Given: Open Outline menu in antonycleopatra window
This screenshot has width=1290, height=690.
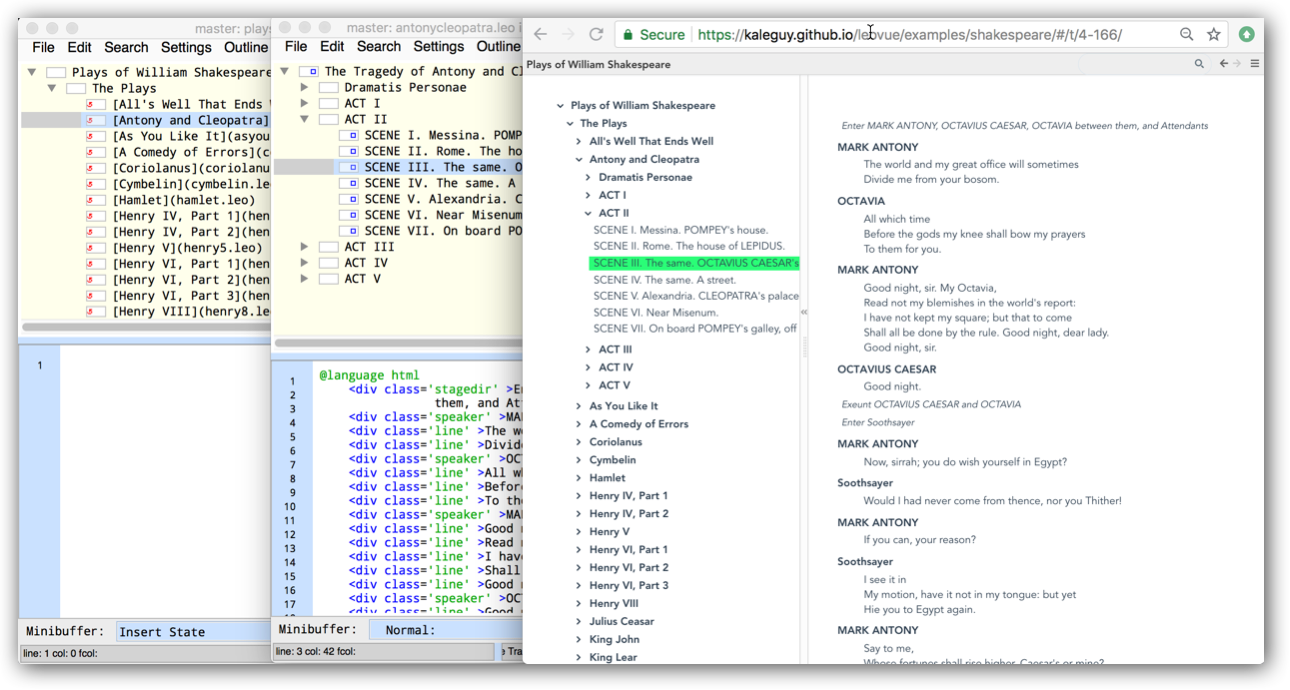Looking at the screenshot, I should click(498, 46).
